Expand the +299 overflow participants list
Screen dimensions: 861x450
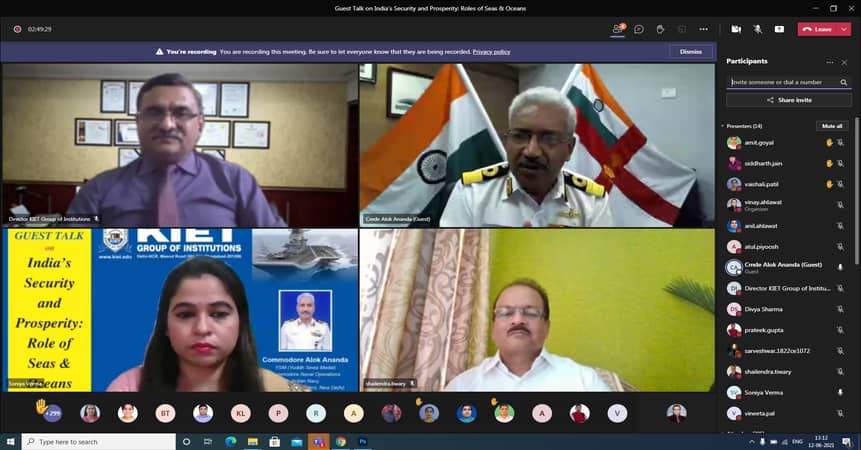(51, 412)
